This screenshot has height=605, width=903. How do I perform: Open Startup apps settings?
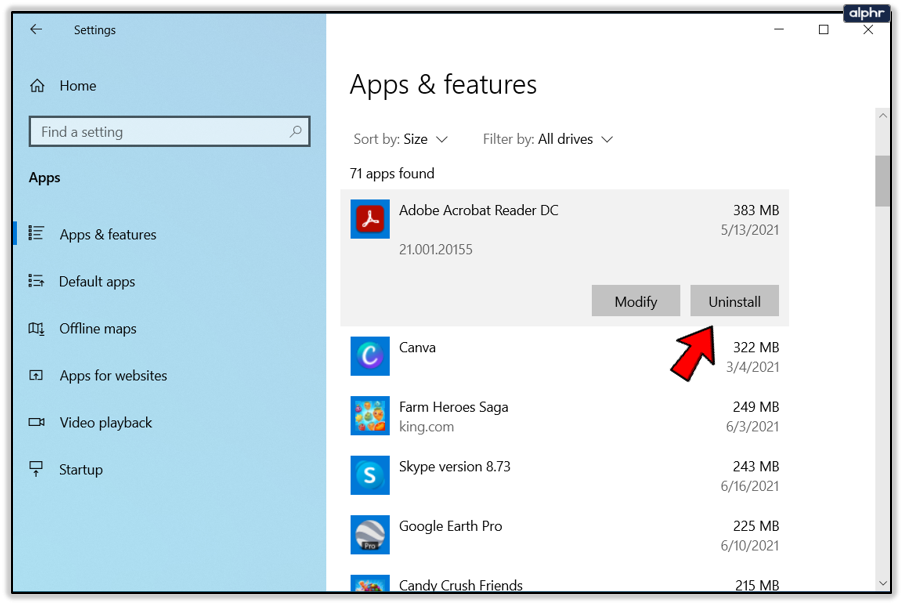(x=81, y=470)
